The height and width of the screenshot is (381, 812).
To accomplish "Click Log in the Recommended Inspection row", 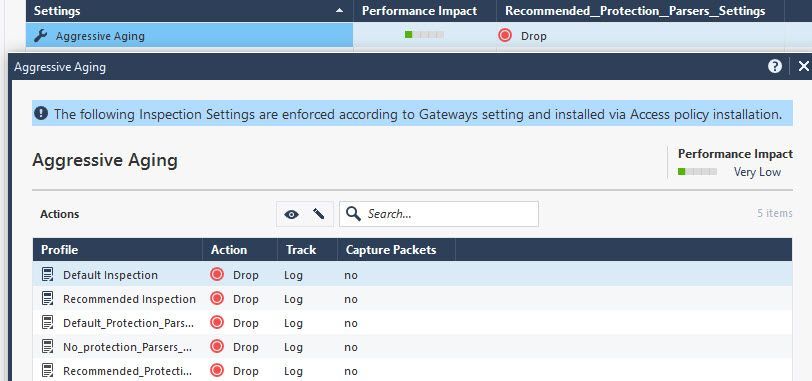I will (x=293, y=299).
